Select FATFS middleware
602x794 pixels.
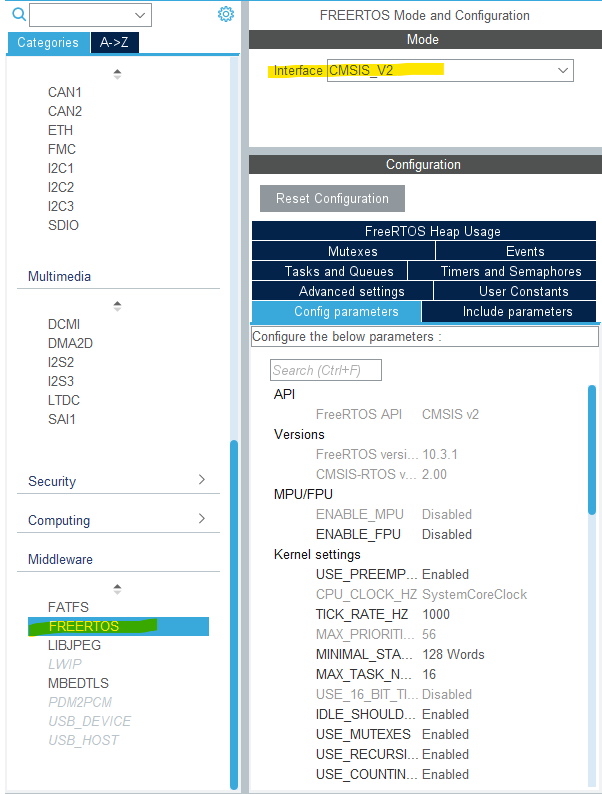click(68, 607)
